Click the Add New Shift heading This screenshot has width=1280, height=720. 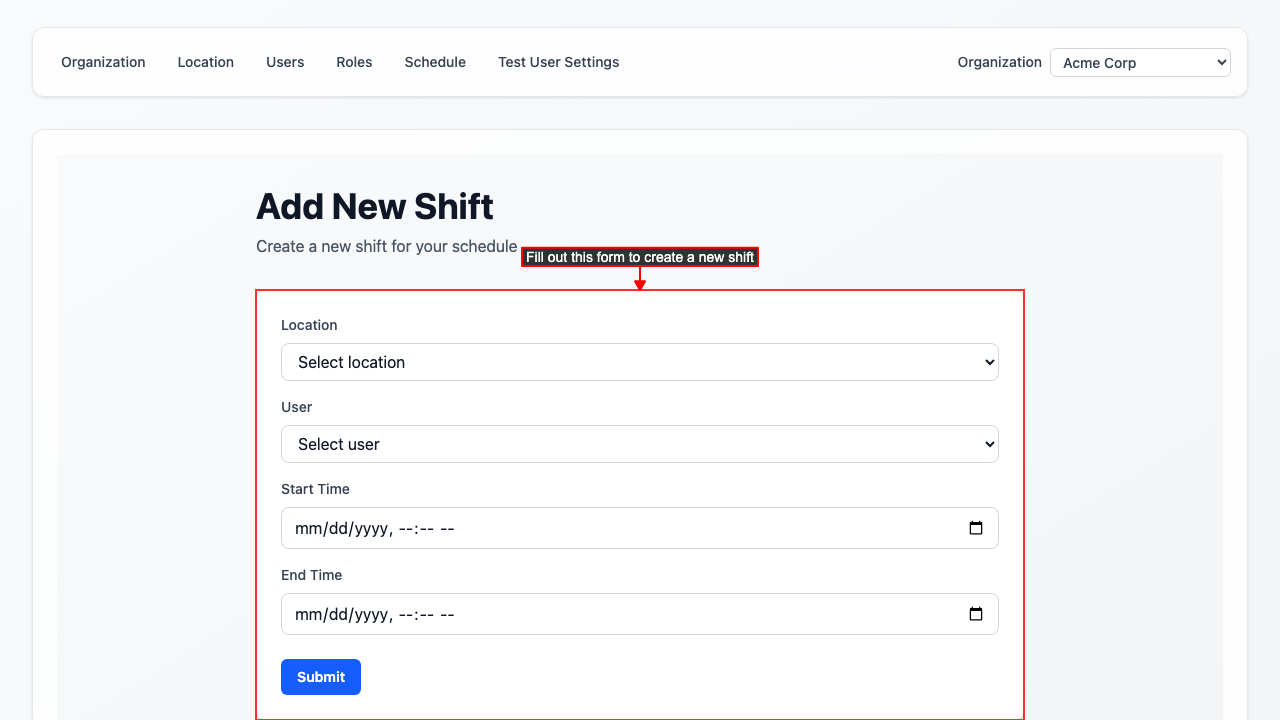(374, 206)
